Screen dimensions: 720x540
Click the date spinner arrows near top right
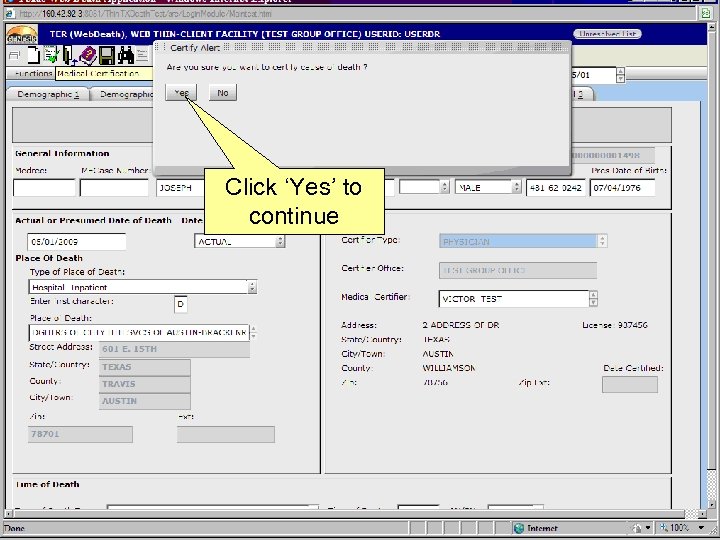[x=620, y=75]
